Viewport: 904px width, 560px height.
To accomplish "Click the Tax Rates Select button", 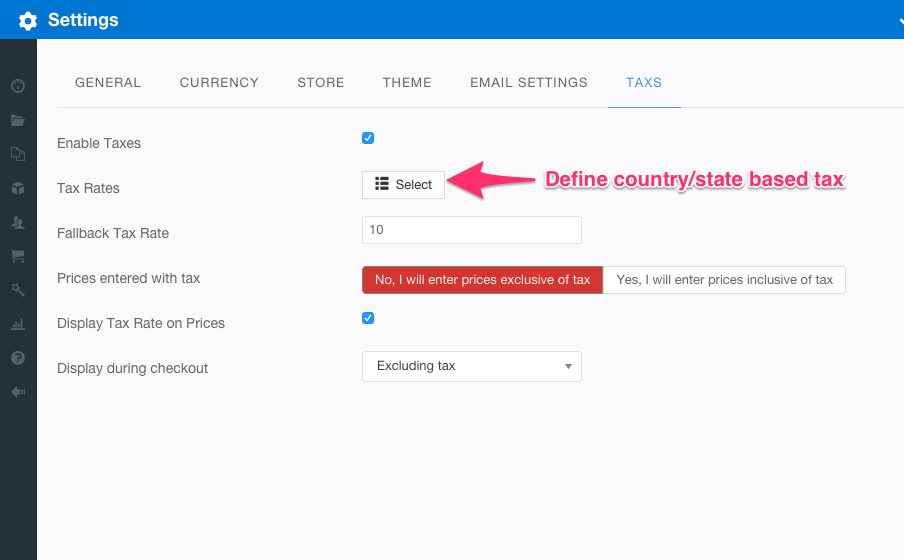I will (403, 185).
